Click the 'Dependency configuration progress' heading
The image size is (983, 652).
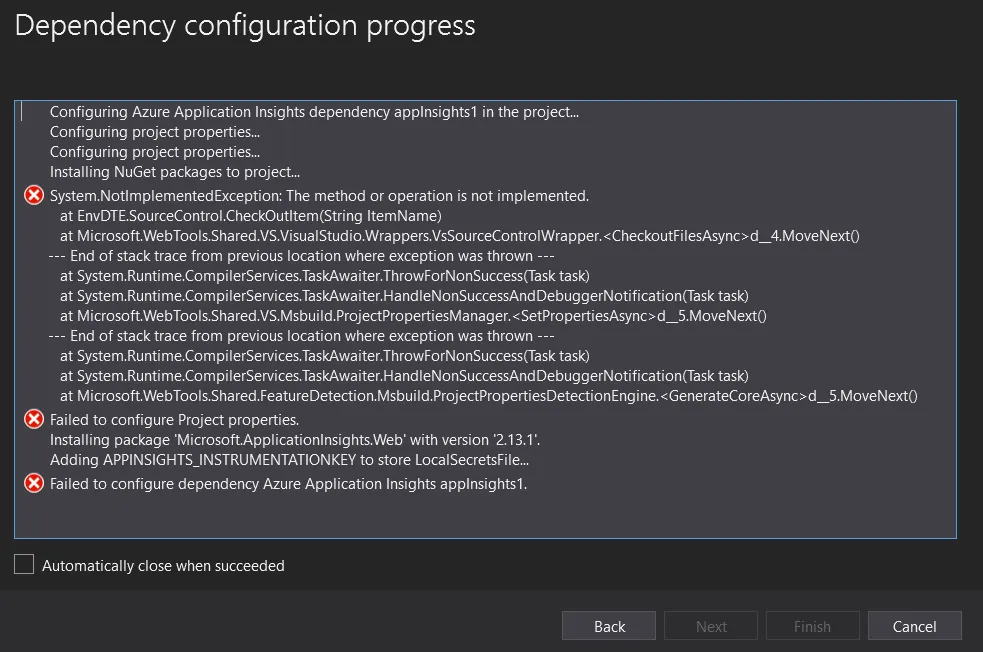[x=245, y=26]
